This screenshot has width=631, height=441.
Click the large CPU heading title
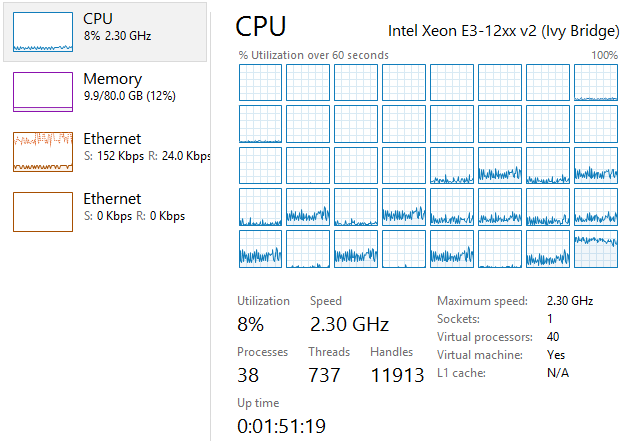[260, 27]
